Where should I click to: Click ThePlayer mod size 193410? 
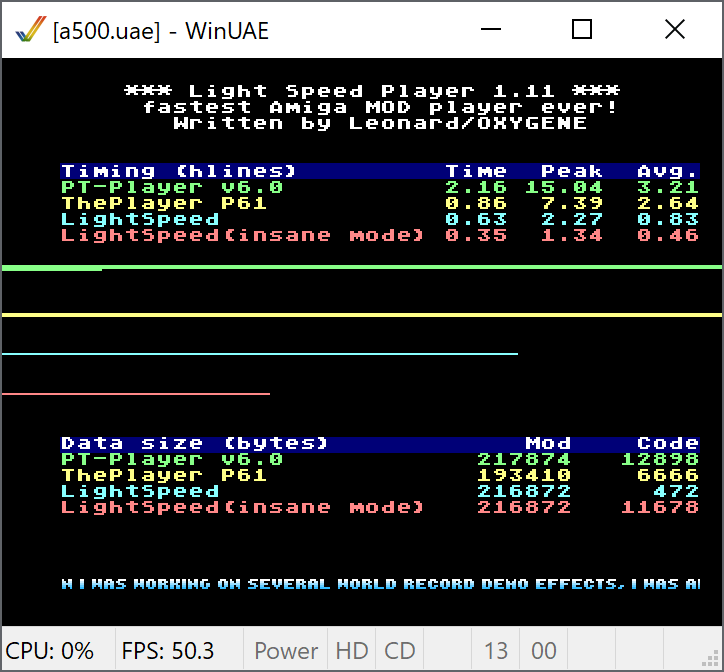pos(524,475)
